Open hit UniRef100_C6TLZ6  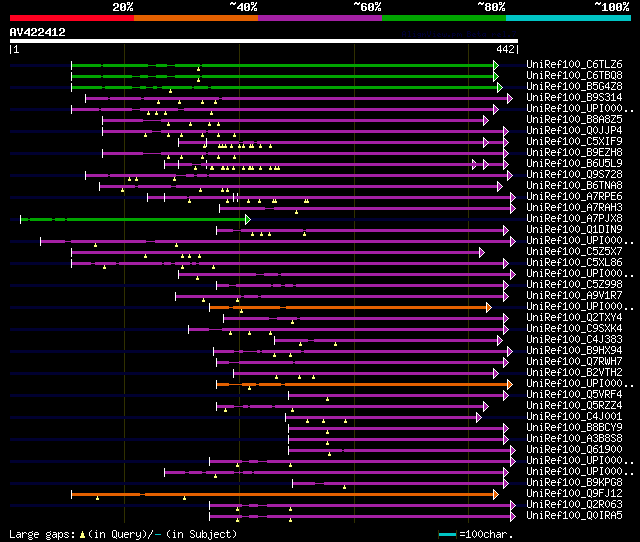pyautogui.click(x=574, y=64)
